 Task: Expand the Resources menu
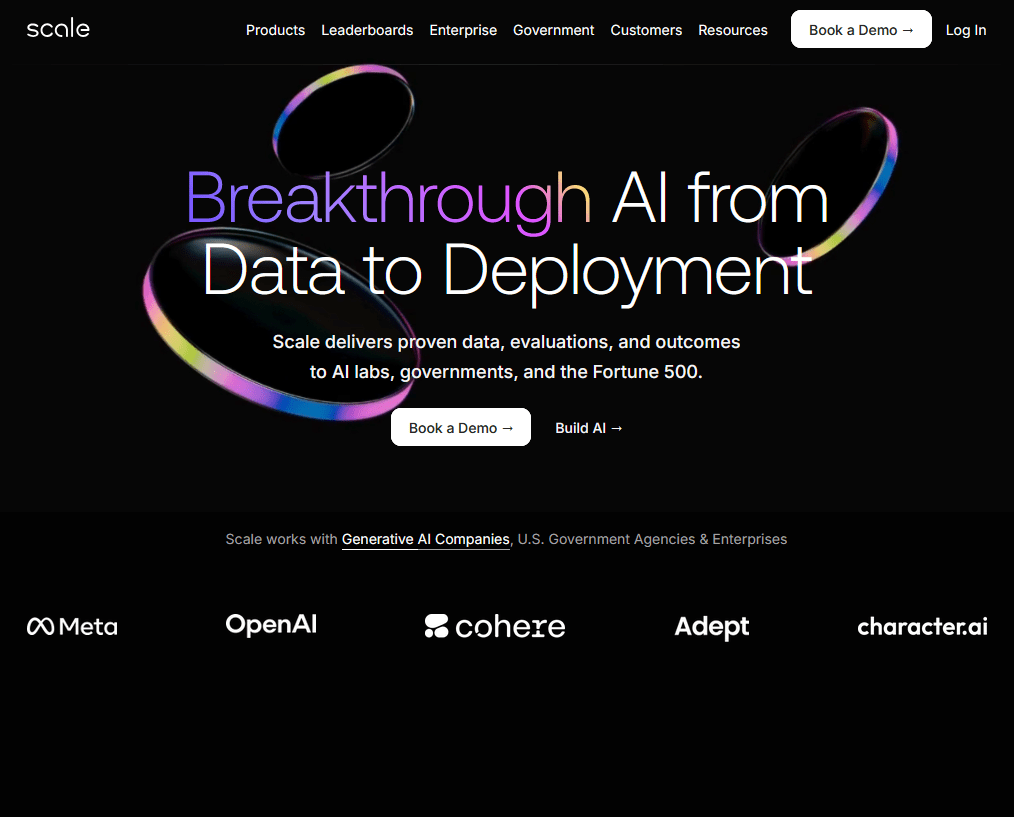coord(732,30)
